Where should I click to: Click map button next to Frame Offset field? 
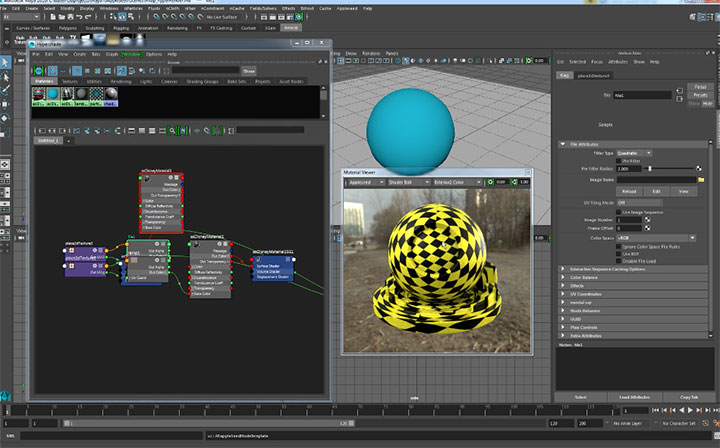click(x=647, y=228)
